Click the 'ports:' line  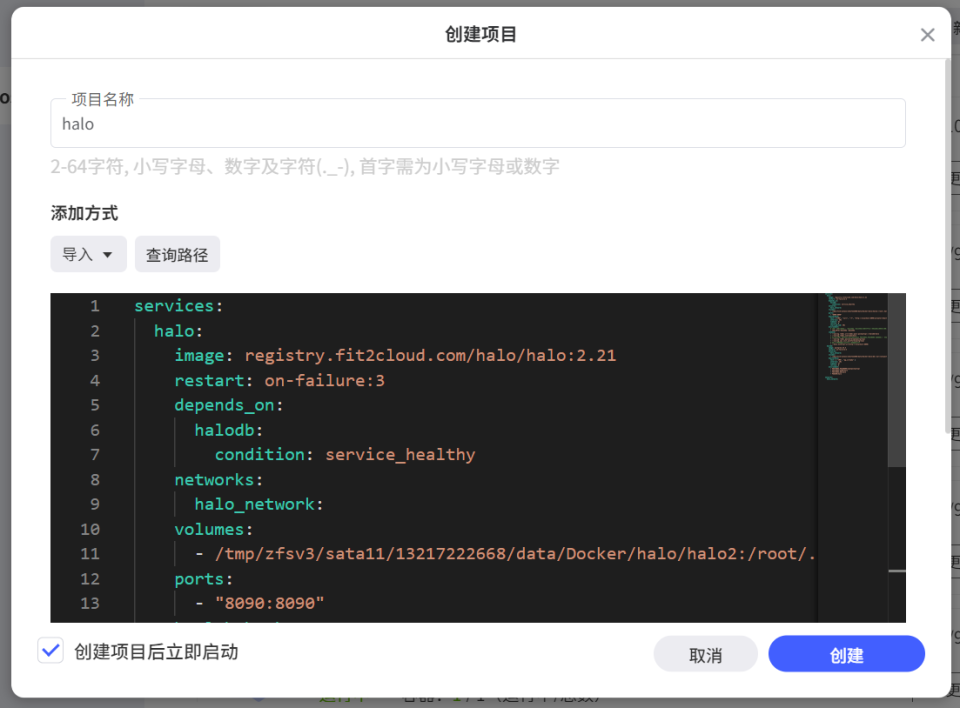tap(203, 579)
